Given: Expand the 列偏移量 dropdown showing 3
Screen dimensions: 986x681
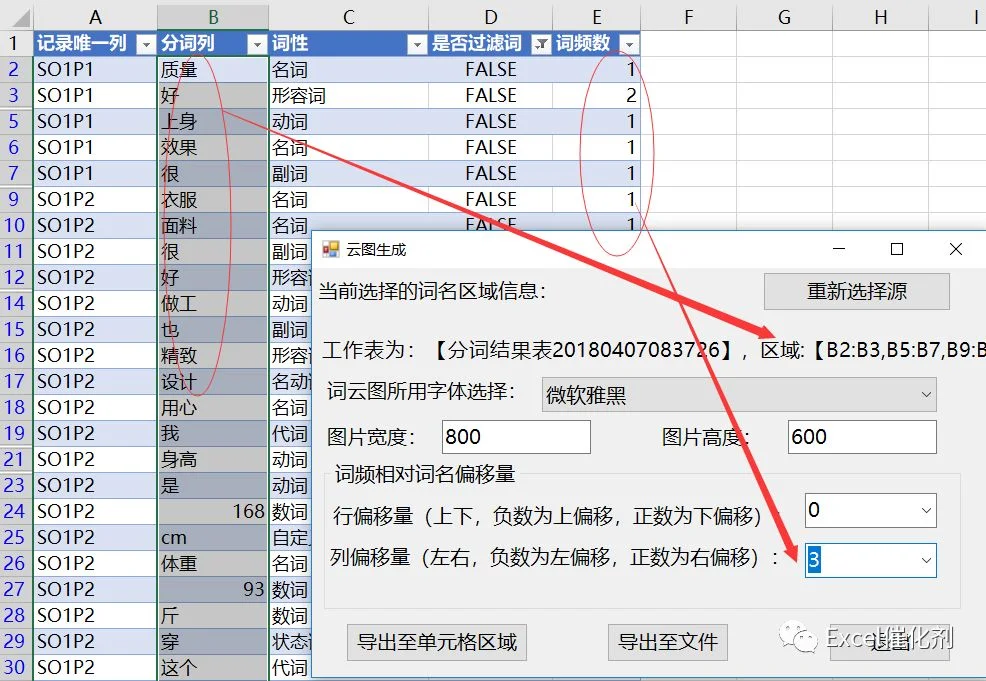Looking at the screenshot, I should click(926, 560).
